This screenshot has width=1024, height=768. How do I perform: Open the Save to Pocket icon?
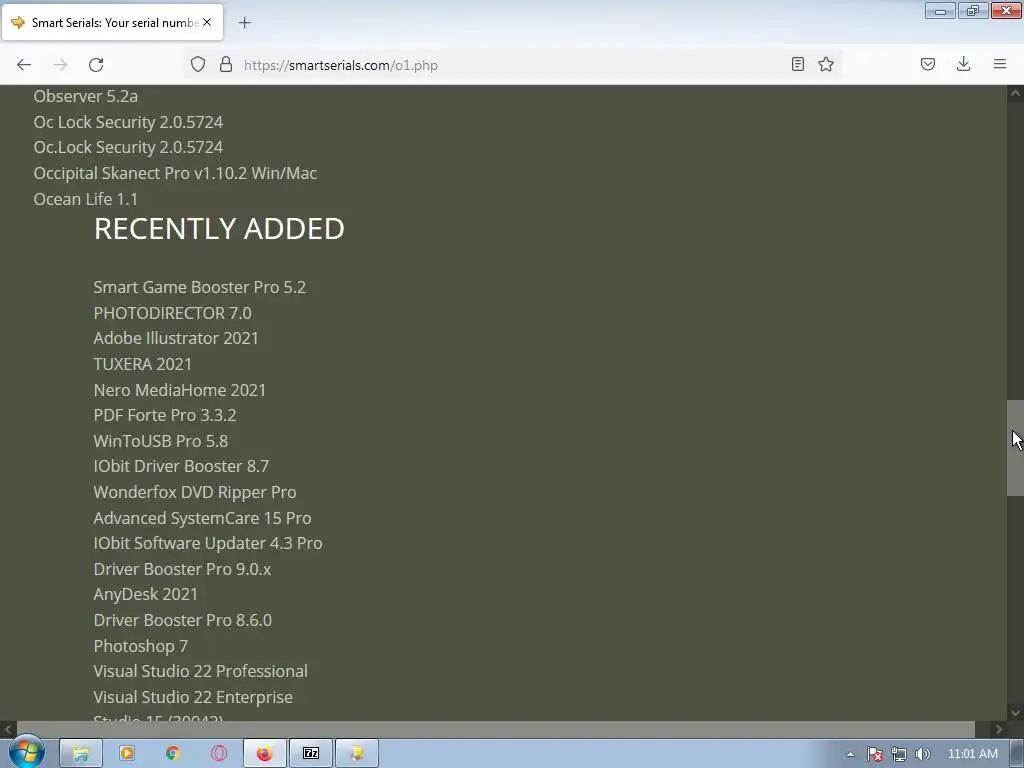[928, 64]
